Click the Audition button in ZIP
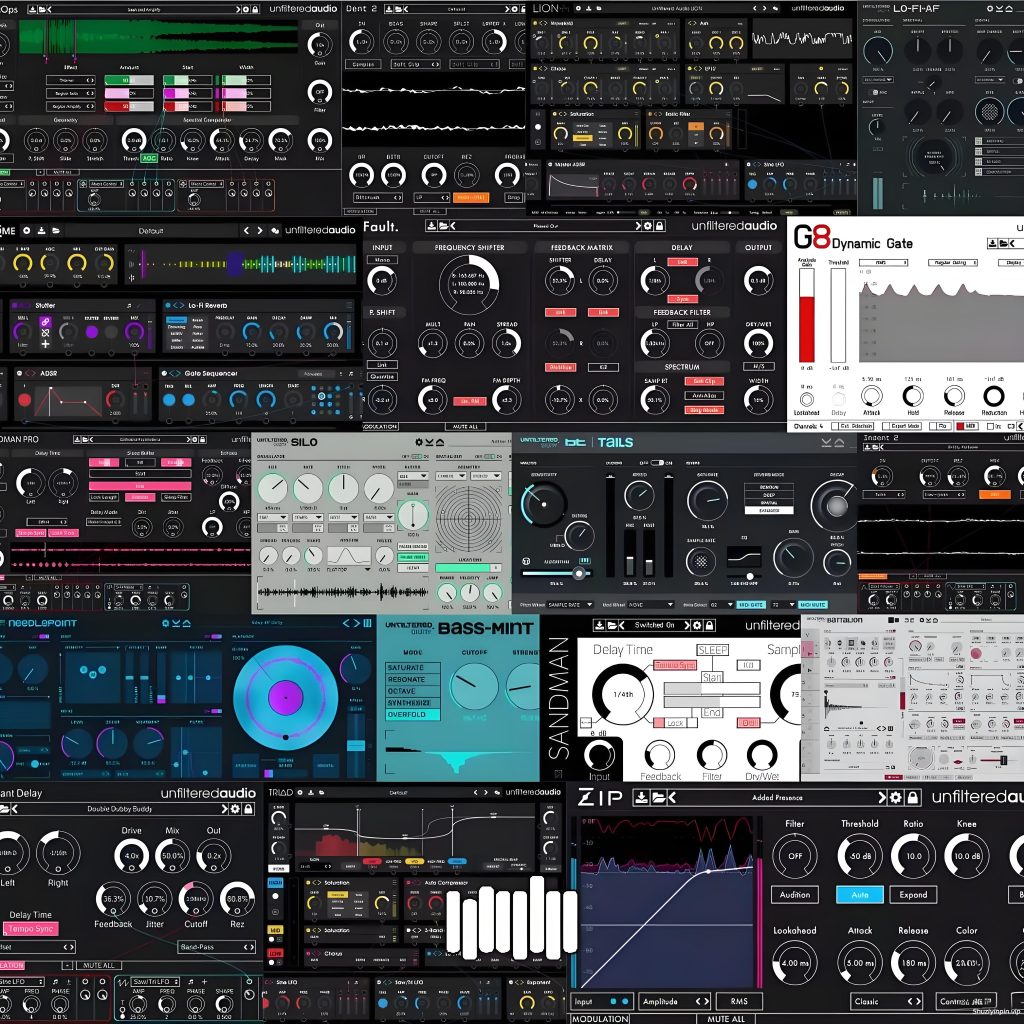The height and width of the screenshot is (1024, 1024). click(797, 895)
